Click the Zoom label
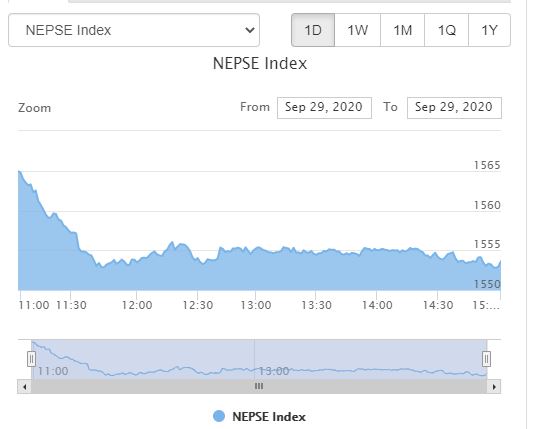Image resolution: width=549 pixels, height=429 pixels. [35, 108]
